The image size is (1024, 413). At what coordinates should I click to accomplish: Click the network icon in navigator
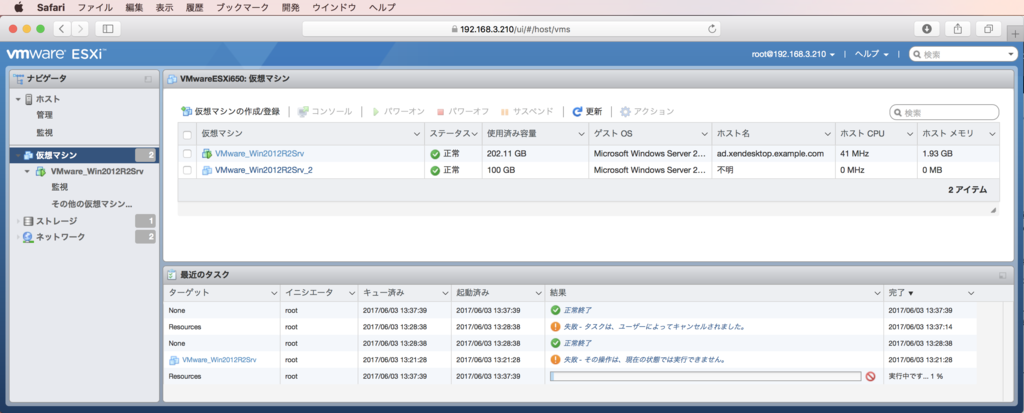click(28, 237)
